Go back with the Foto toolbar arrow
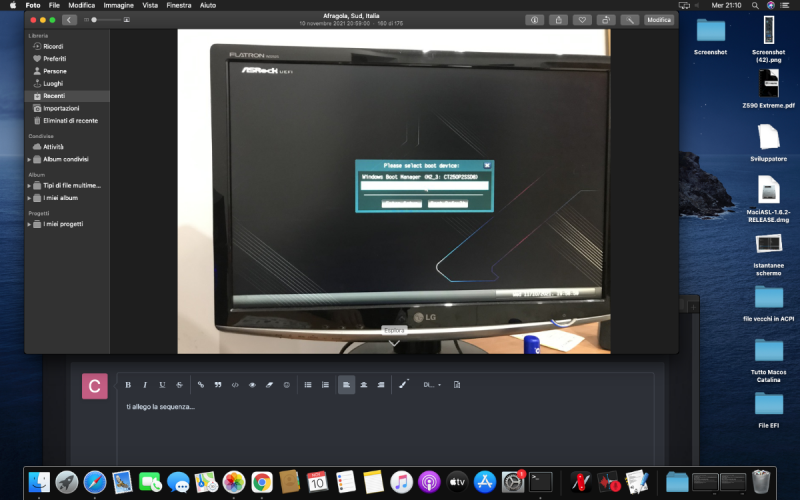 tap(69, 20)
